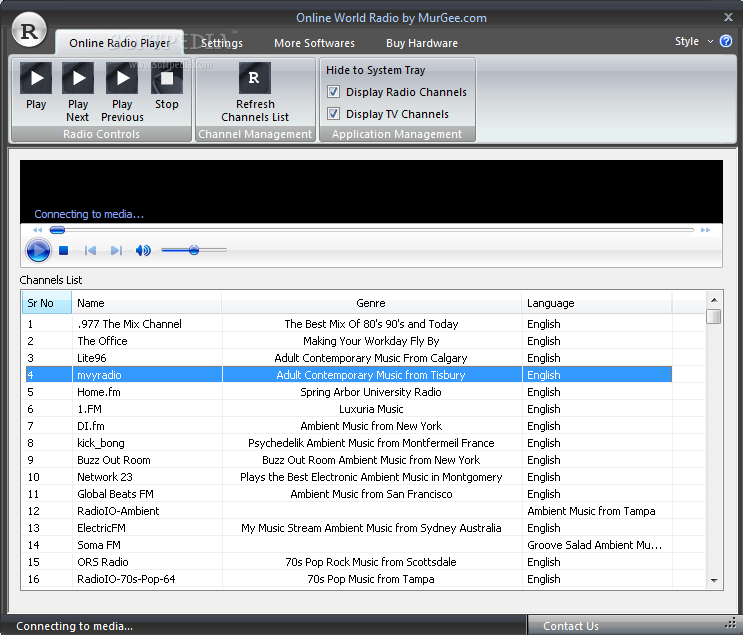
Task: Click Hide to System Tray
Action: [375, 70]
